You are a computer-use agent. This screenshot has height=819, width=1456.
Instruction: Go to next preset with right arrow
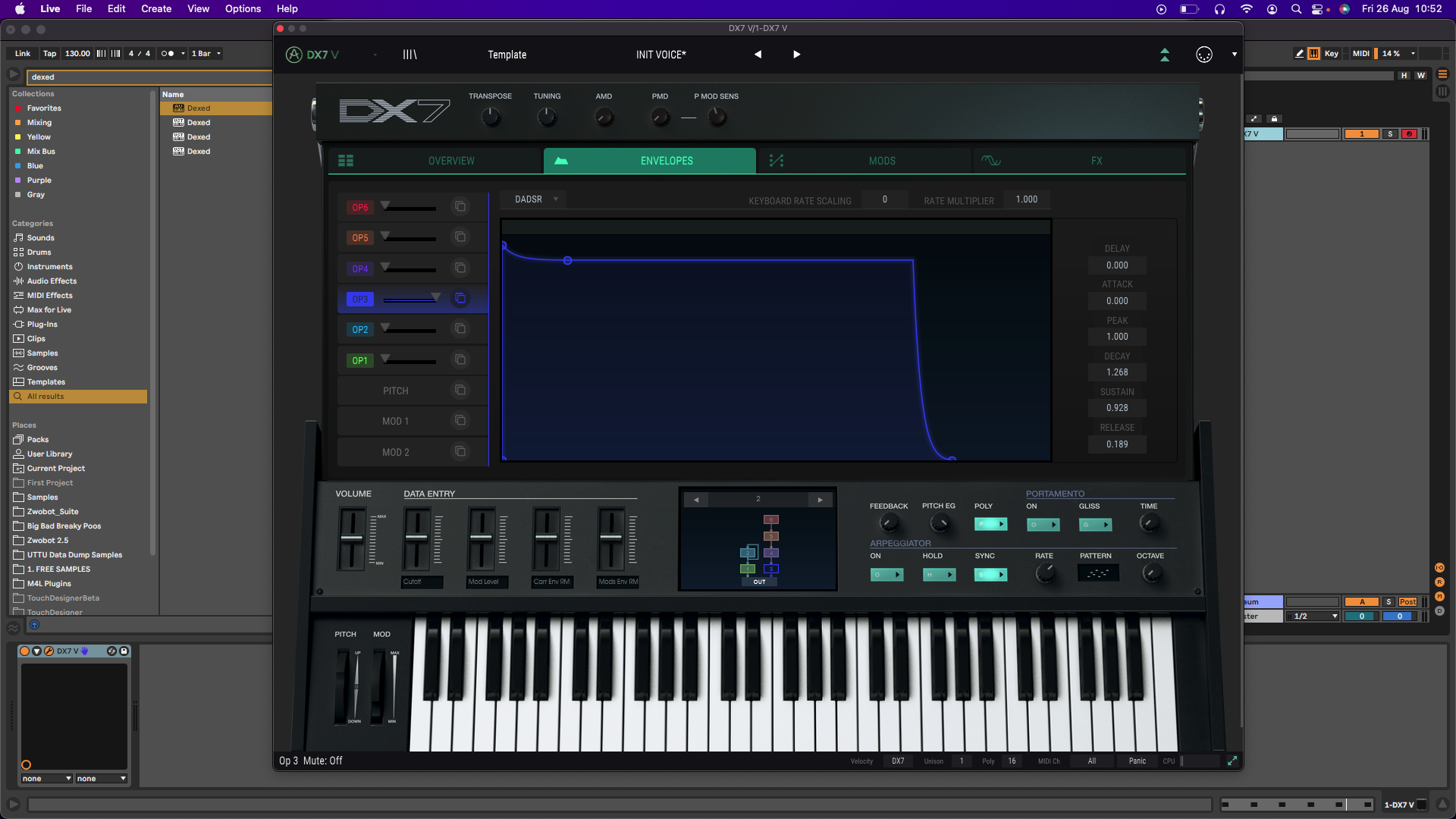point(796,55)
